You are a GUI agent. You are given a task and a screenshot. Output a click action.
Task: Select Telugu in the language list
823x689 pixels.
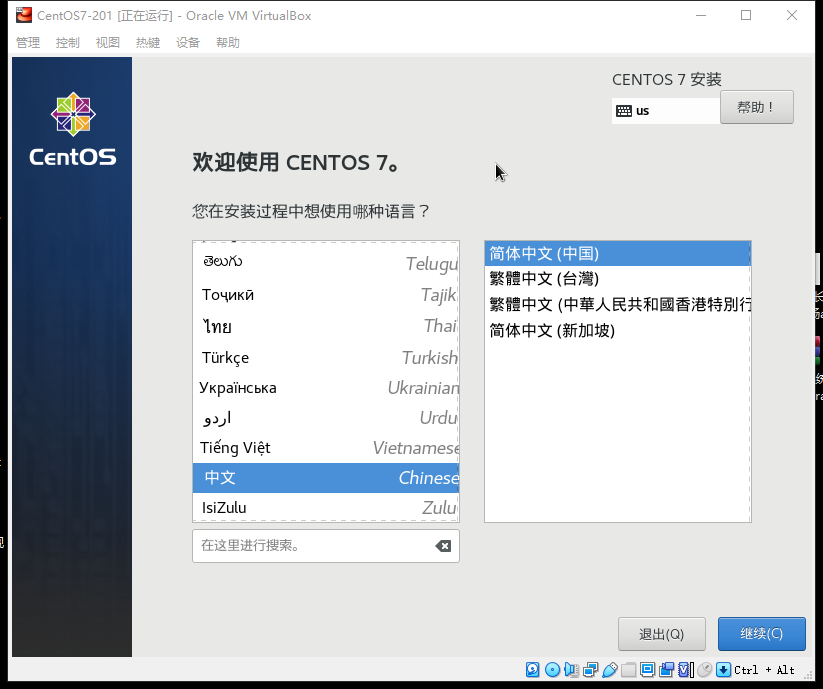point(325,262)
